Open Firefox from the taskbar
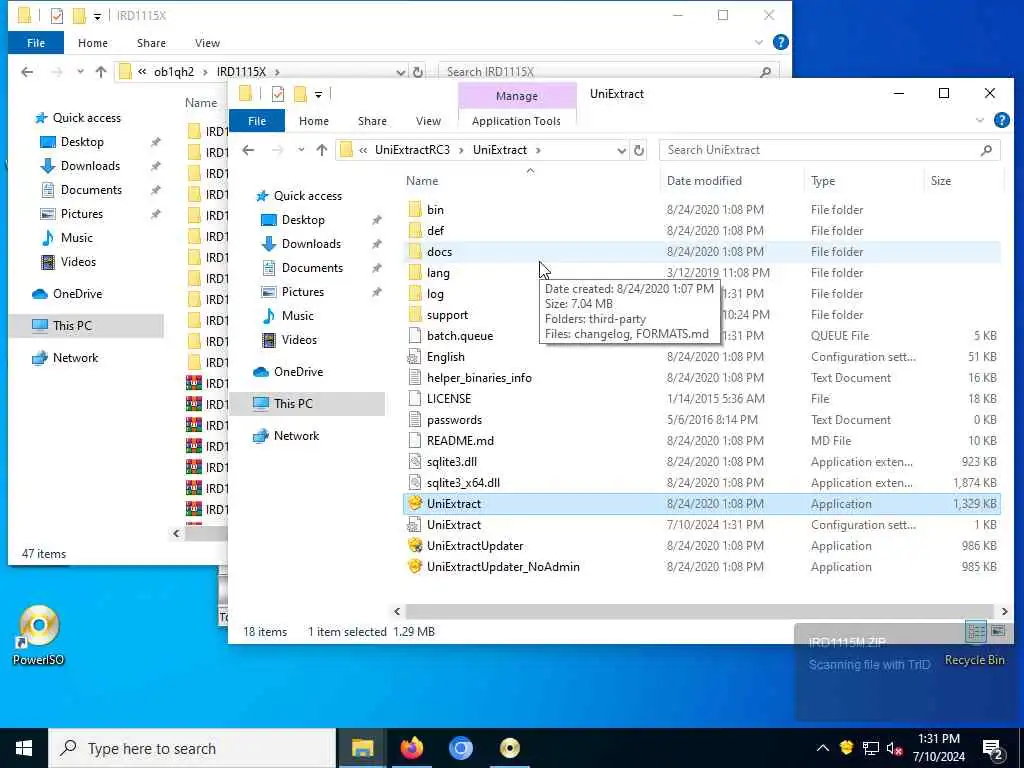The height and width of the screenshot is (768, 1024). click(x=411, y=748)
